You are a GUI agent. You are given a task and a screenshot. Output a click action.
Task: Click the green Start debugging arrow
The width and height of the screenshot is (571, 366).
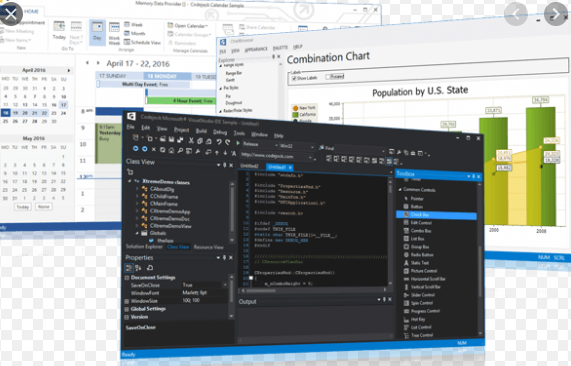(238, 143)
